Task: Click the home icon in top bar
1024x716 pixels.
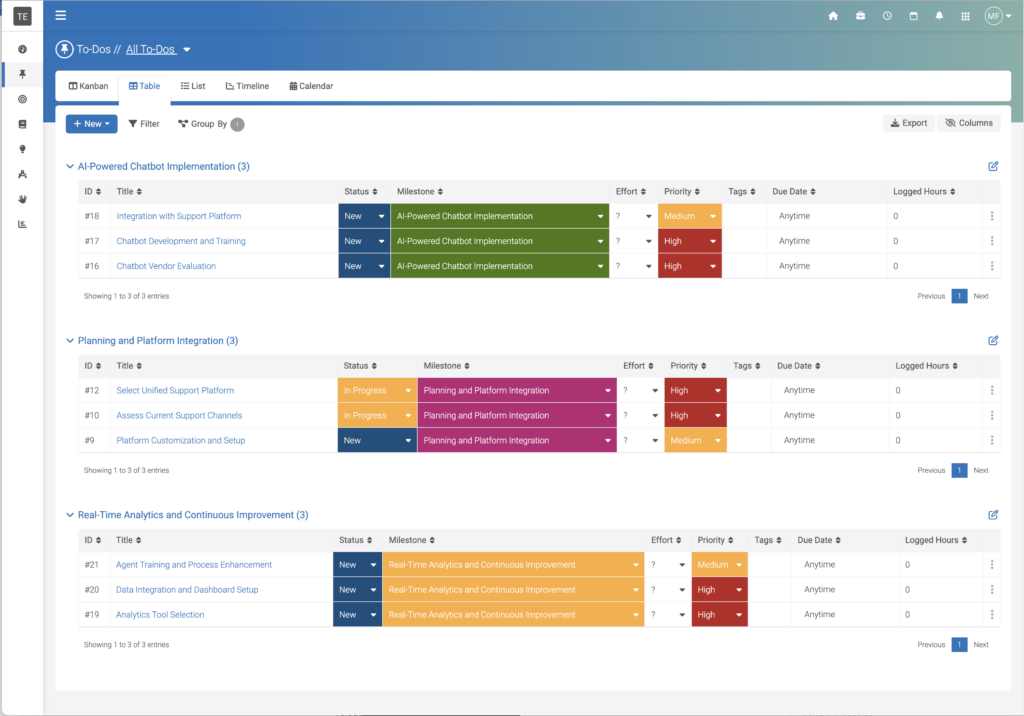Action: [x=833, y=16]
